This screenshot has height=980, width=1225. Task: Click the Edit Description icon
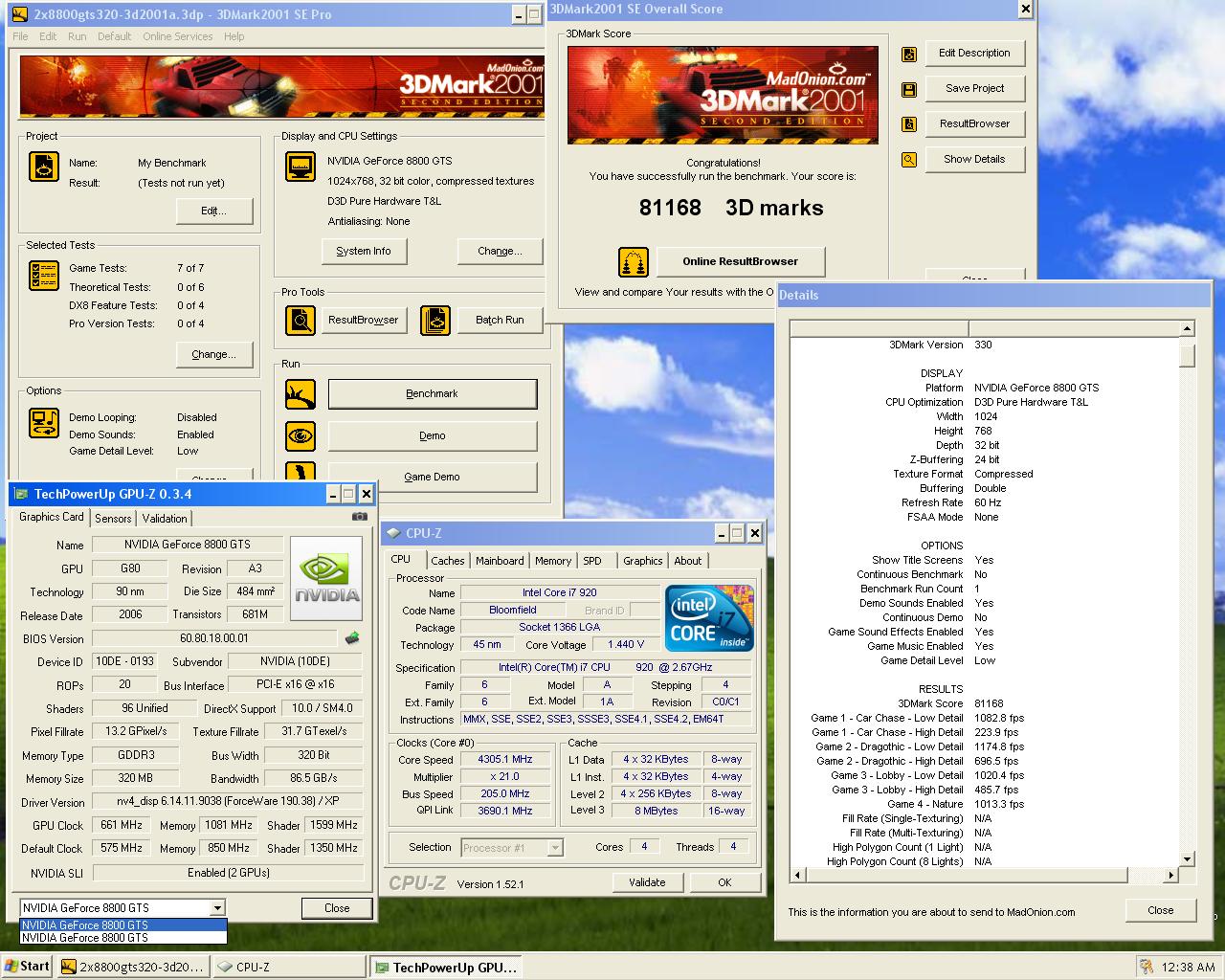(x=909, y=55)
